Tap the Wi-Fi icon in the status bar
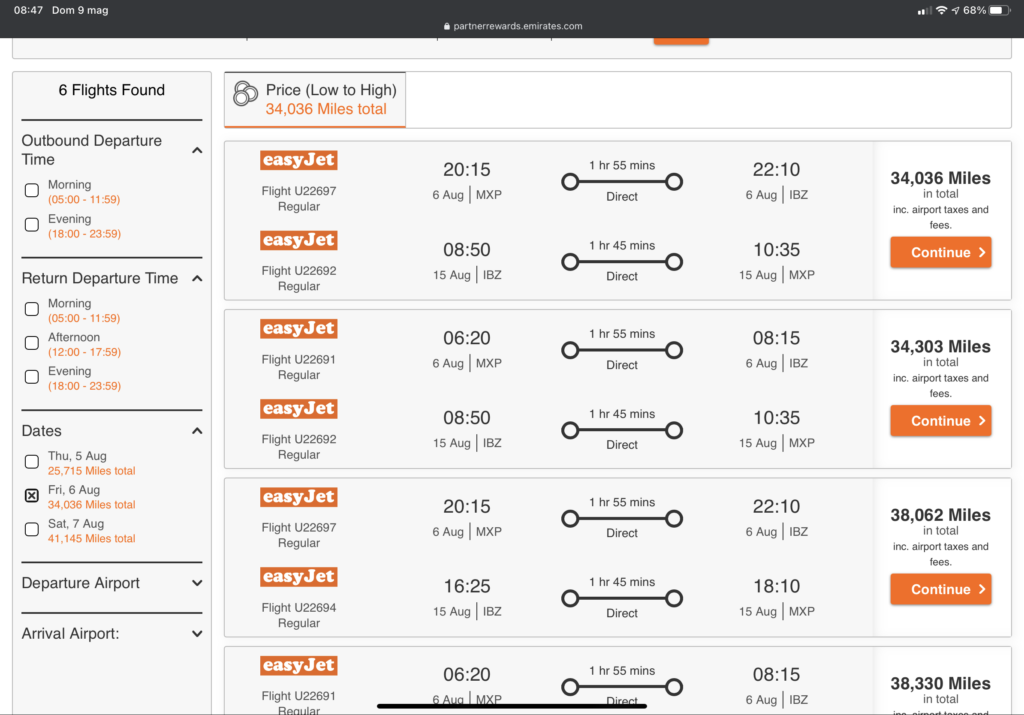The image size is (1024, 715). pyautogui.click(x=941, y=10)
